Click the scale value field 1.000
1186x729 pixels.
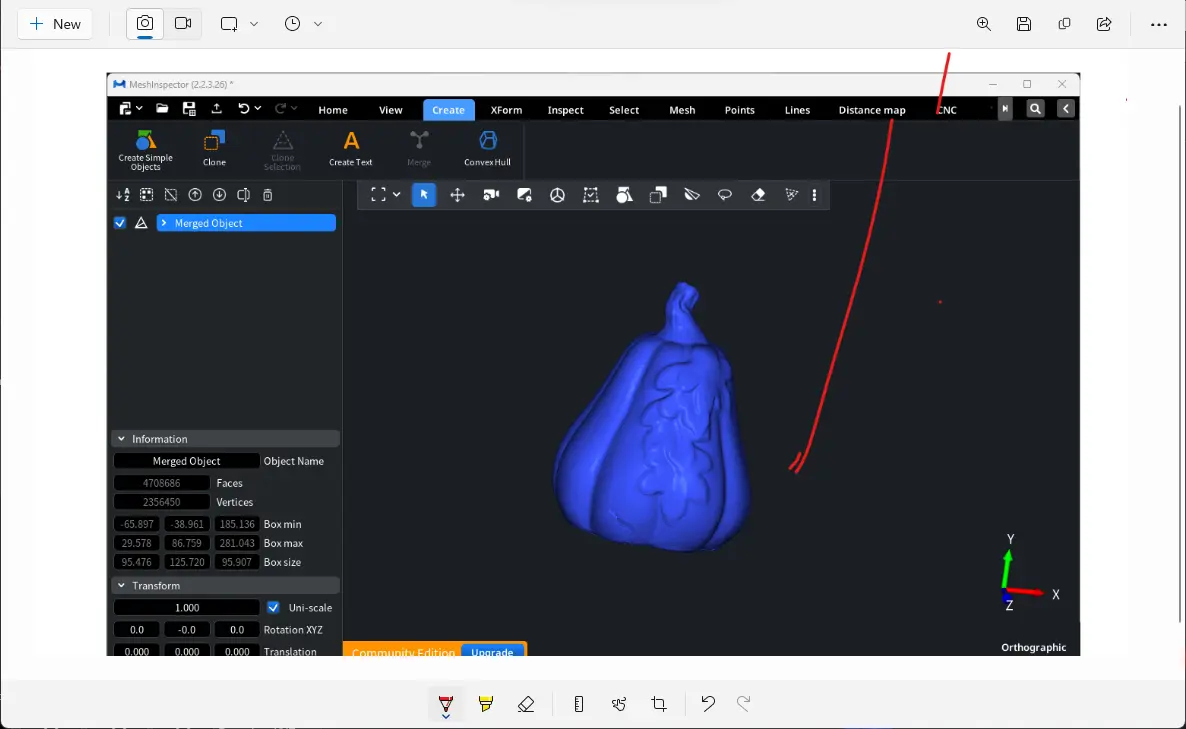tap(187, 607)
